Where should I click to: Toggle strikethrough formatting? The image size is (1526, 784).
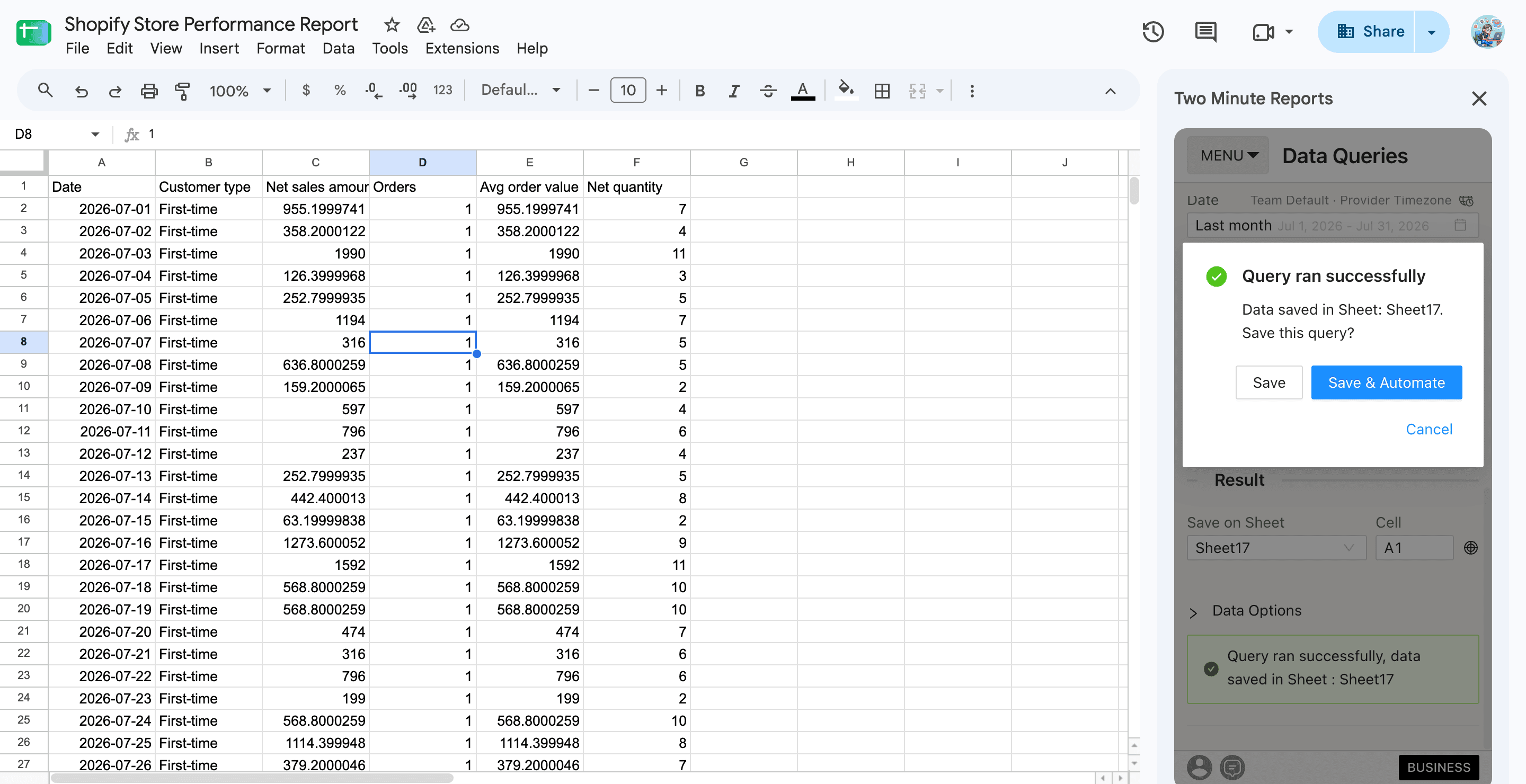[768, 91]
